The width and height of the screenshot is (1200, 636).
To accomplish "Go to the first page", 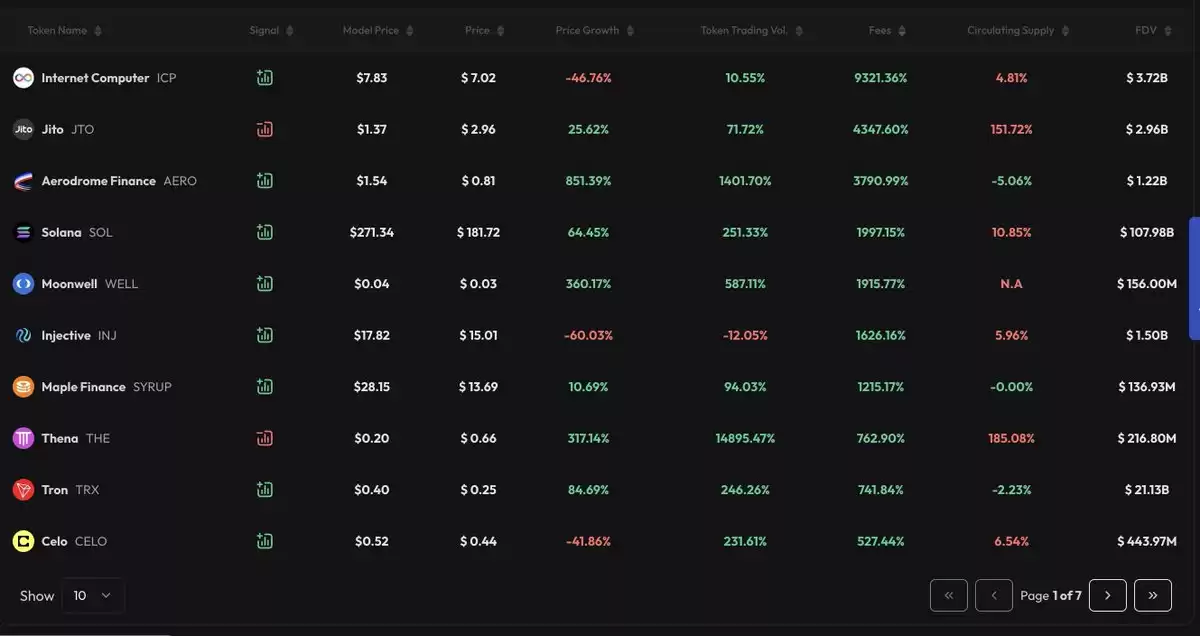I will (949, 595).
